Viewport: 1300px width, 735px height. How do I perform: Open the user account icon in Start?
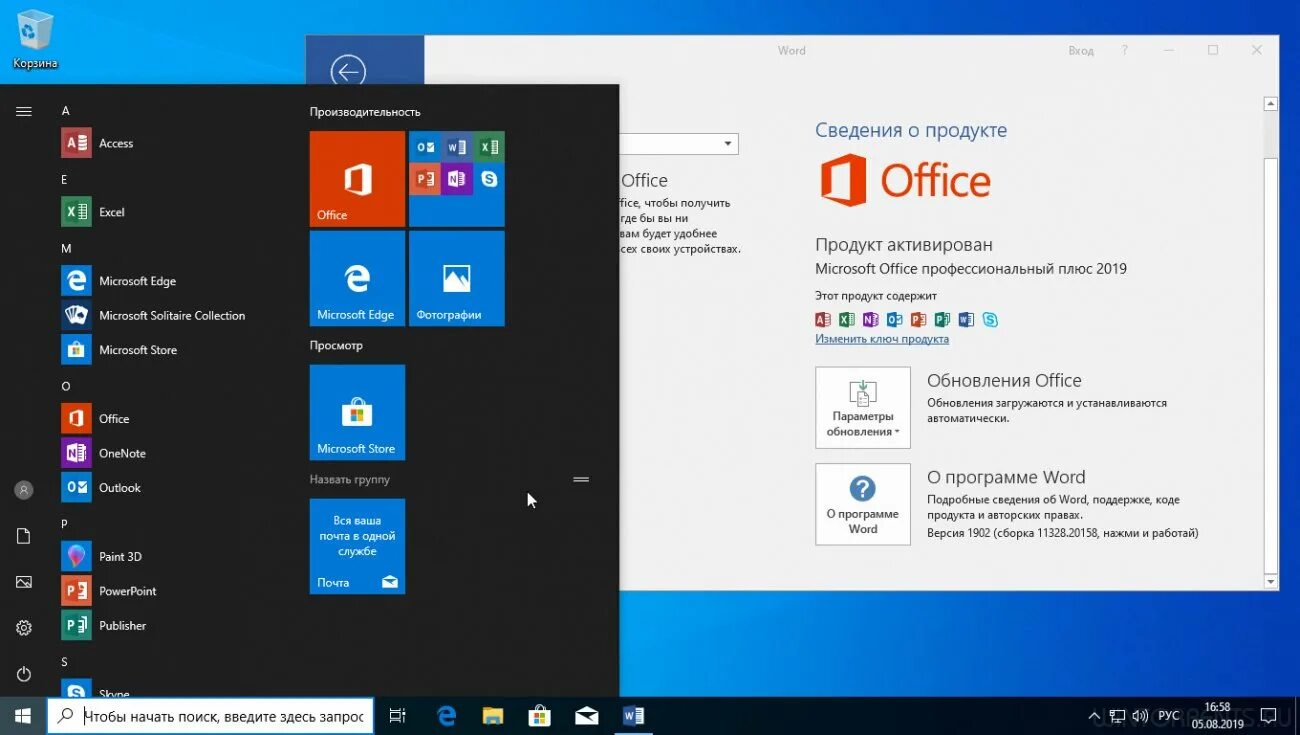pyautogui.click(x=24, y=490)
